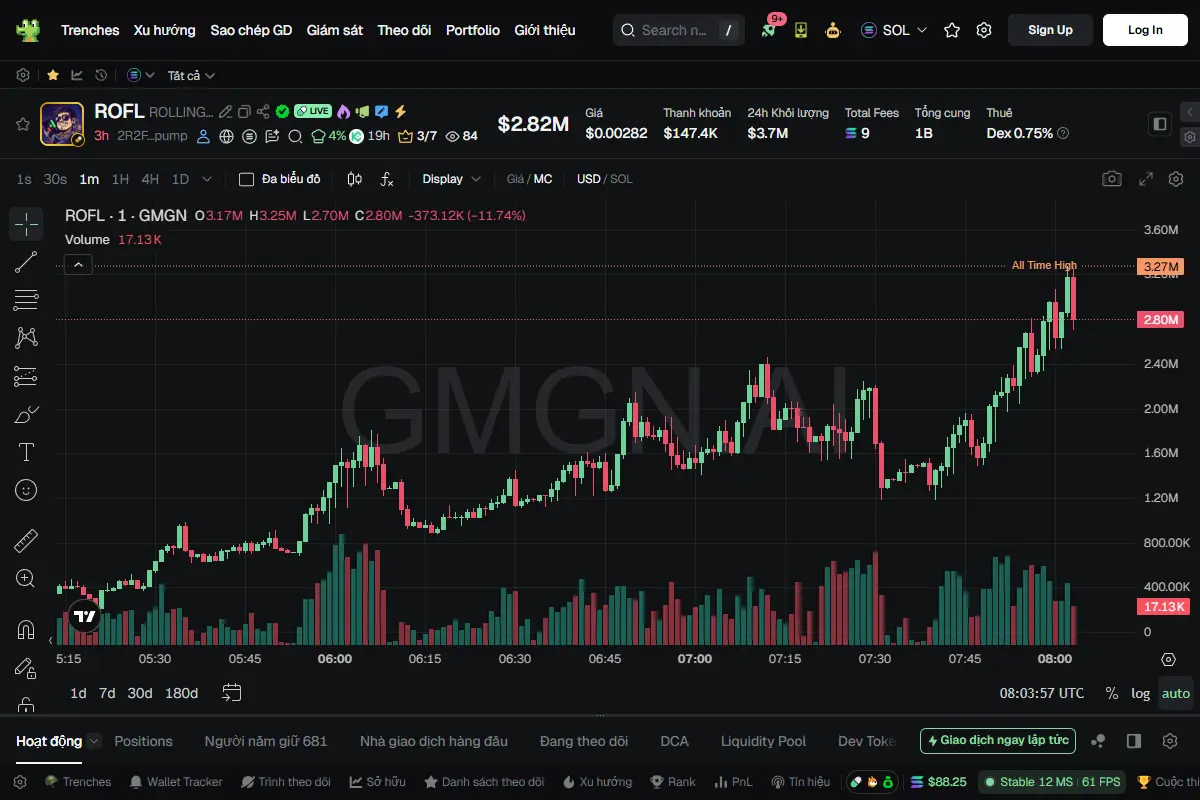Viewport: 1200px width, 800px height.
Task: Toggle percent scale on price axis
Action: [x=1112, y=693]
